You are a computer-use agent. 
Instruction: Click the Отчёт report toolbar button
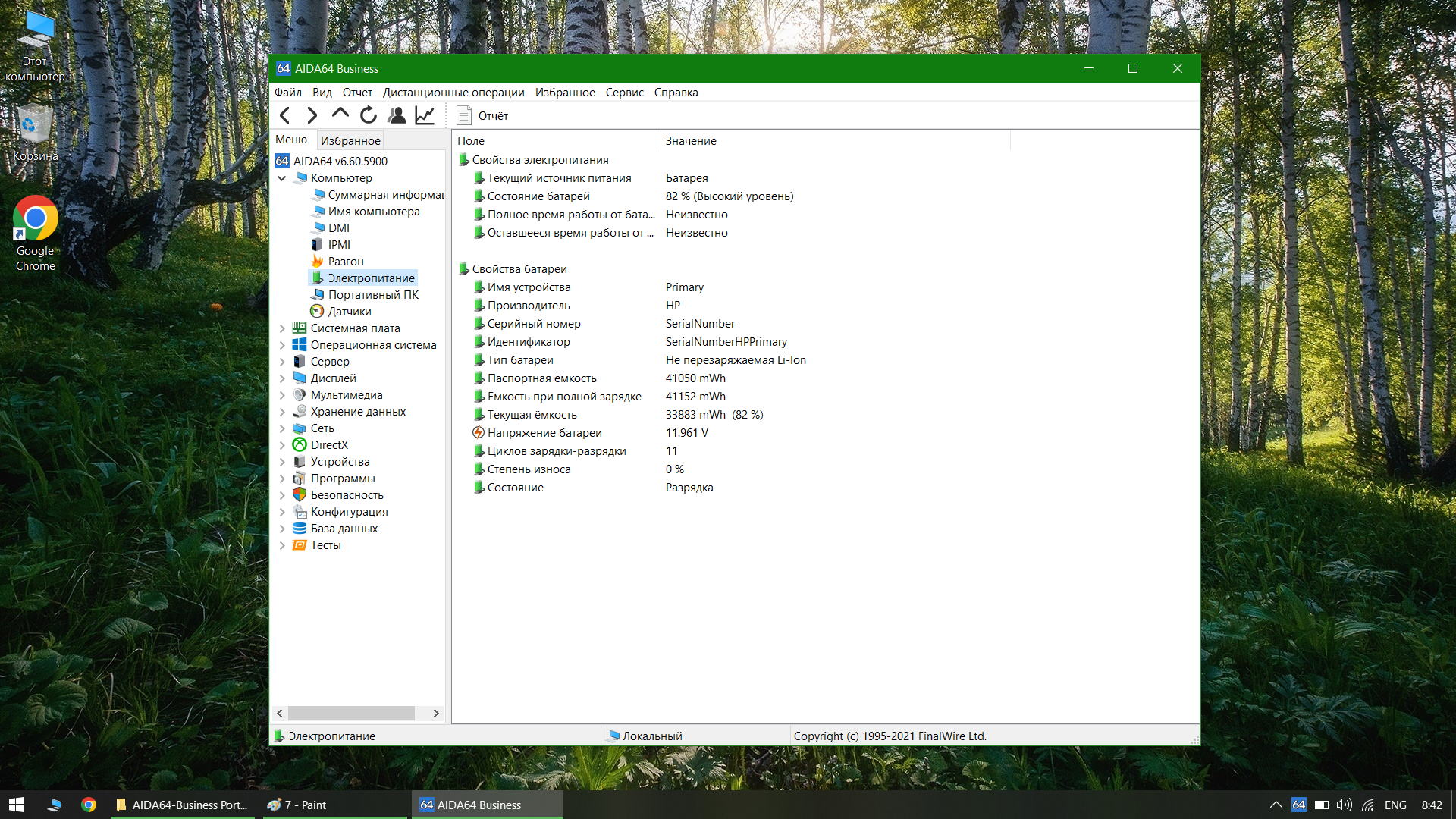coord(482,116)
